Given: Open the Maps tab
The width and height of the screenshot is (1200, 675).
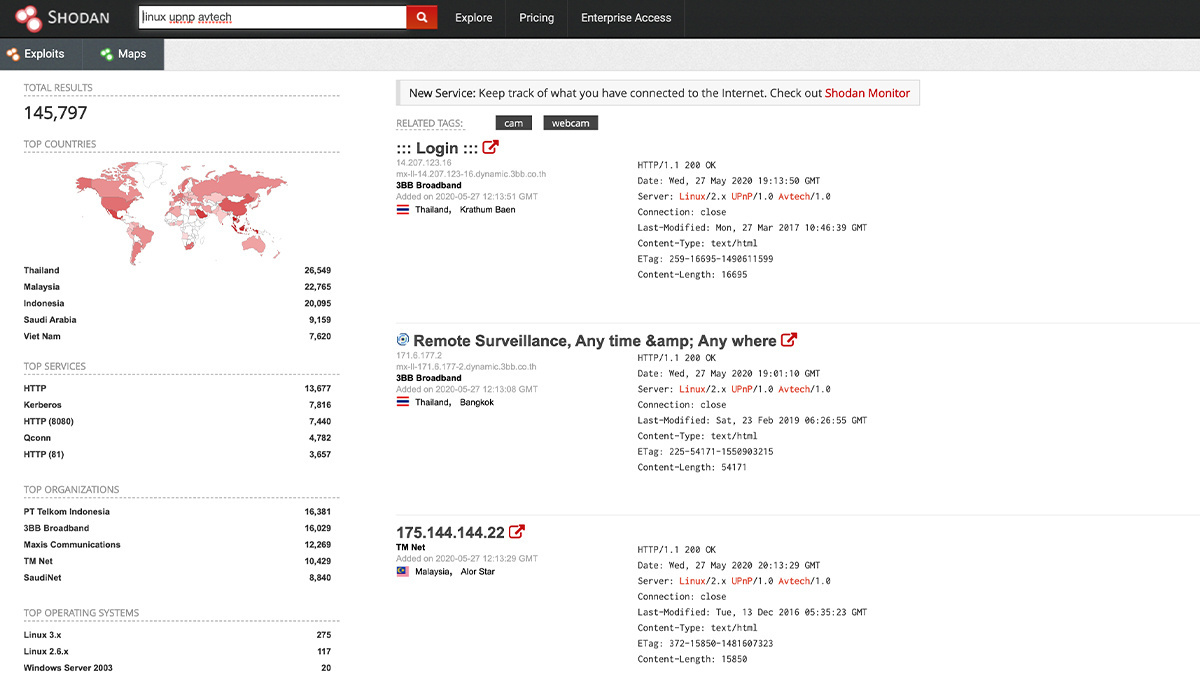Looking at the screenshot, I should [x=123, y=54].
